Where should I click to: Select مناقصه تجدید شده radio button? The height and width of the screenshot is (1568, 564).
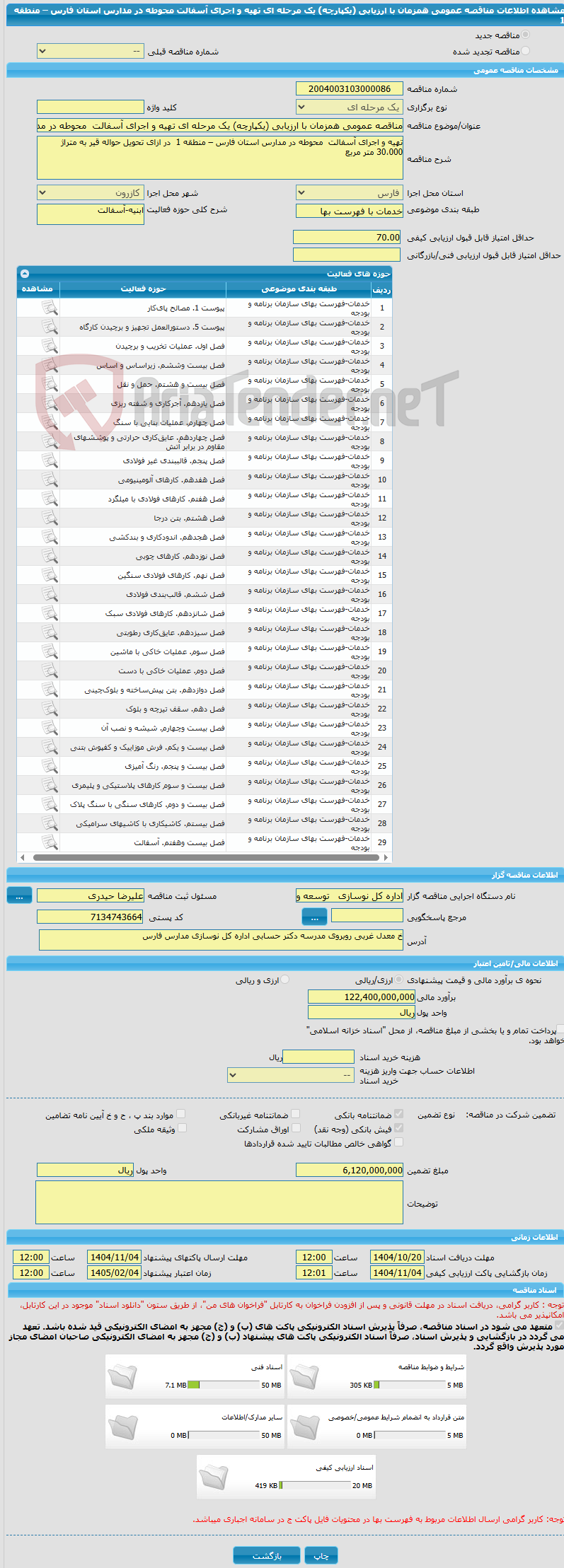525,51
